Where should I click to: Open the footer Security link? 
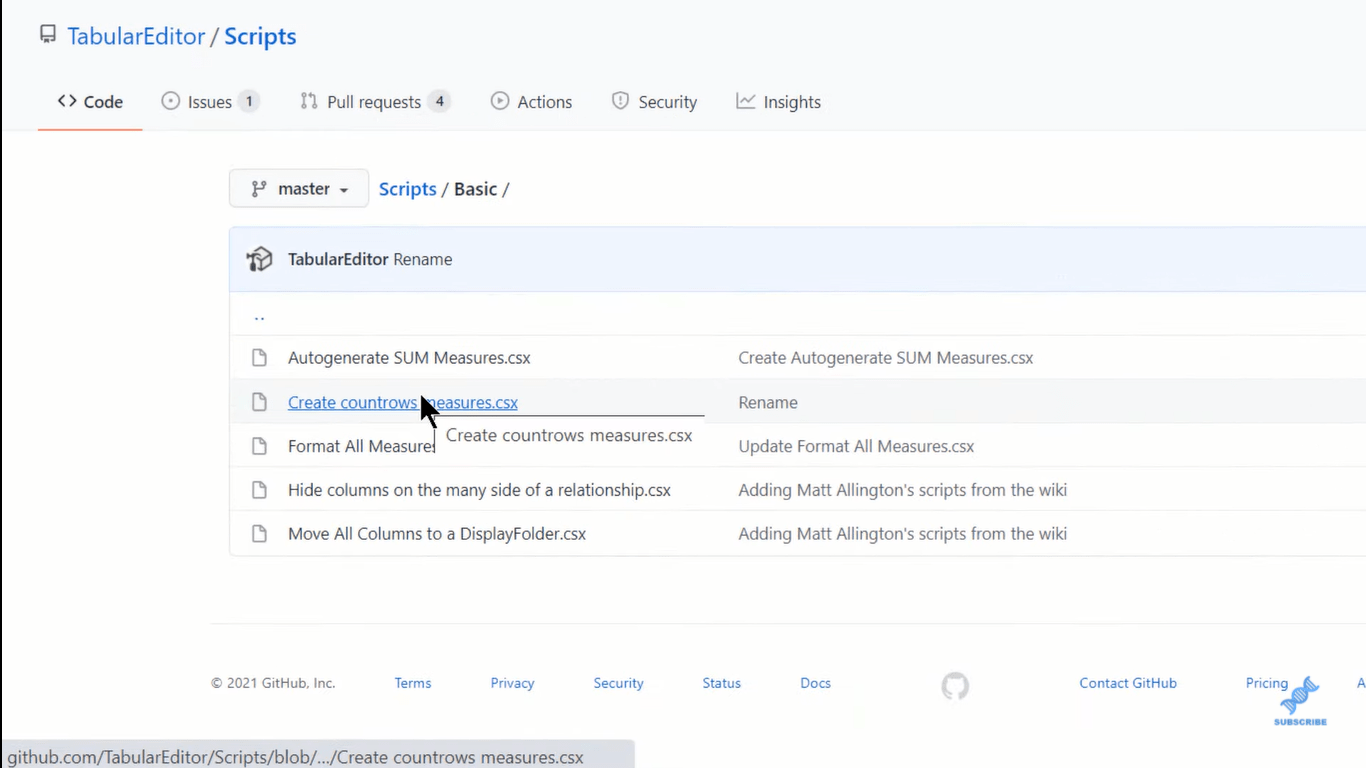pyautogui.click(x=618, y=683)
